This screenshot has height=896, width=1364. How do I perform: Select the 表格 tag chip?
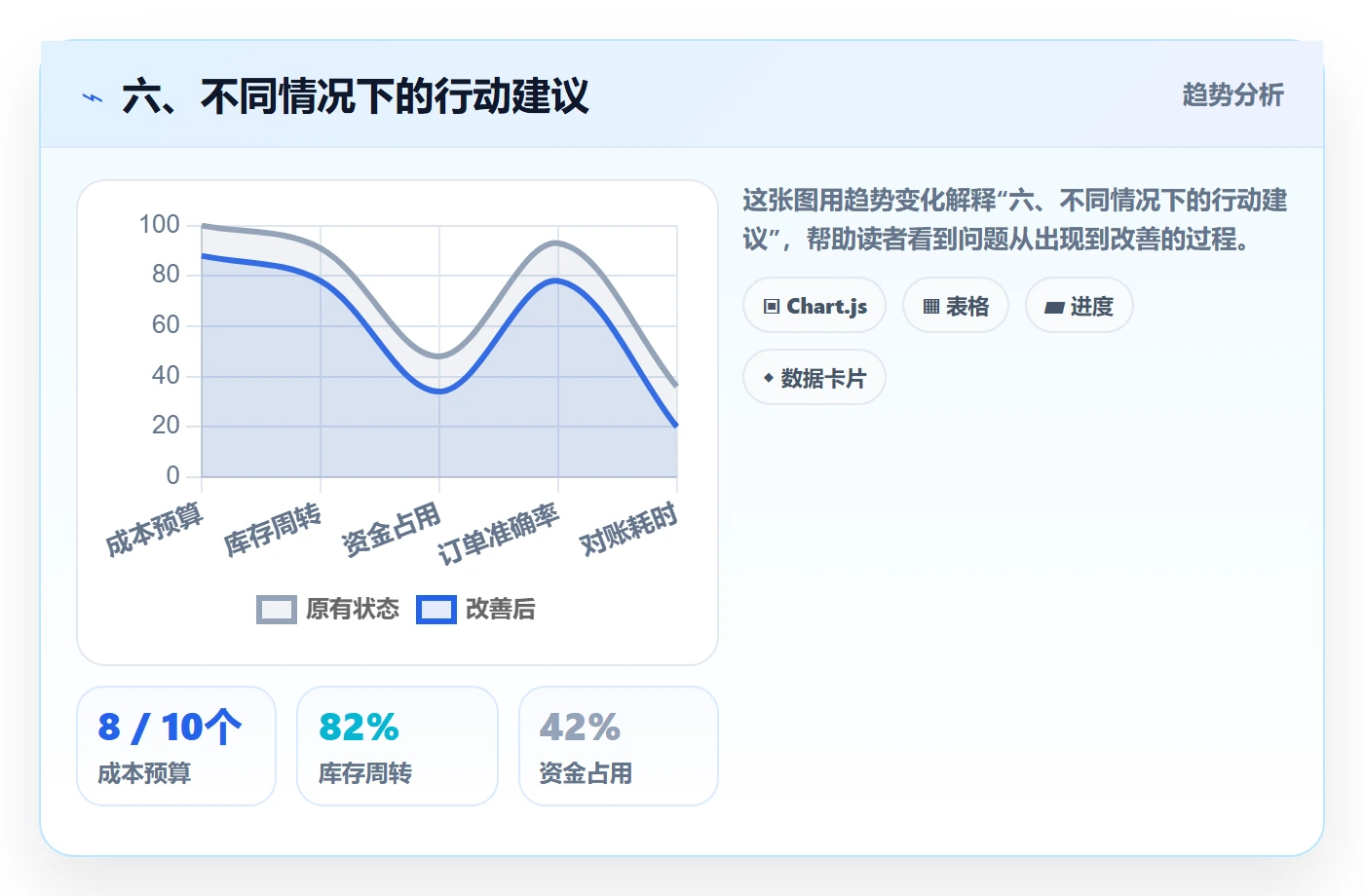[956, 306]
